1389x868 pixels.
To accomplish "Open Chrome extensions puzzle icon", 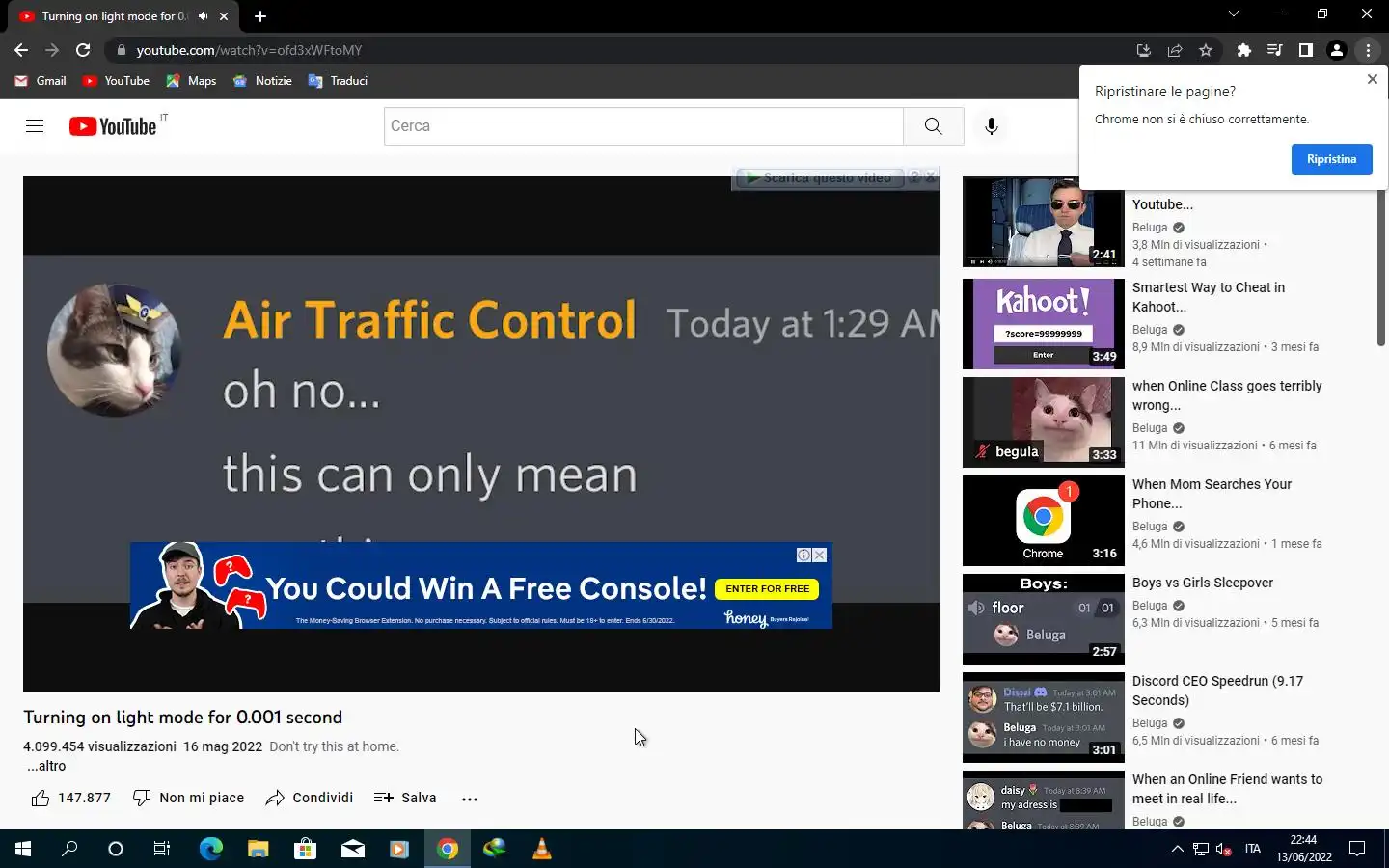I will coord(1243,50).
